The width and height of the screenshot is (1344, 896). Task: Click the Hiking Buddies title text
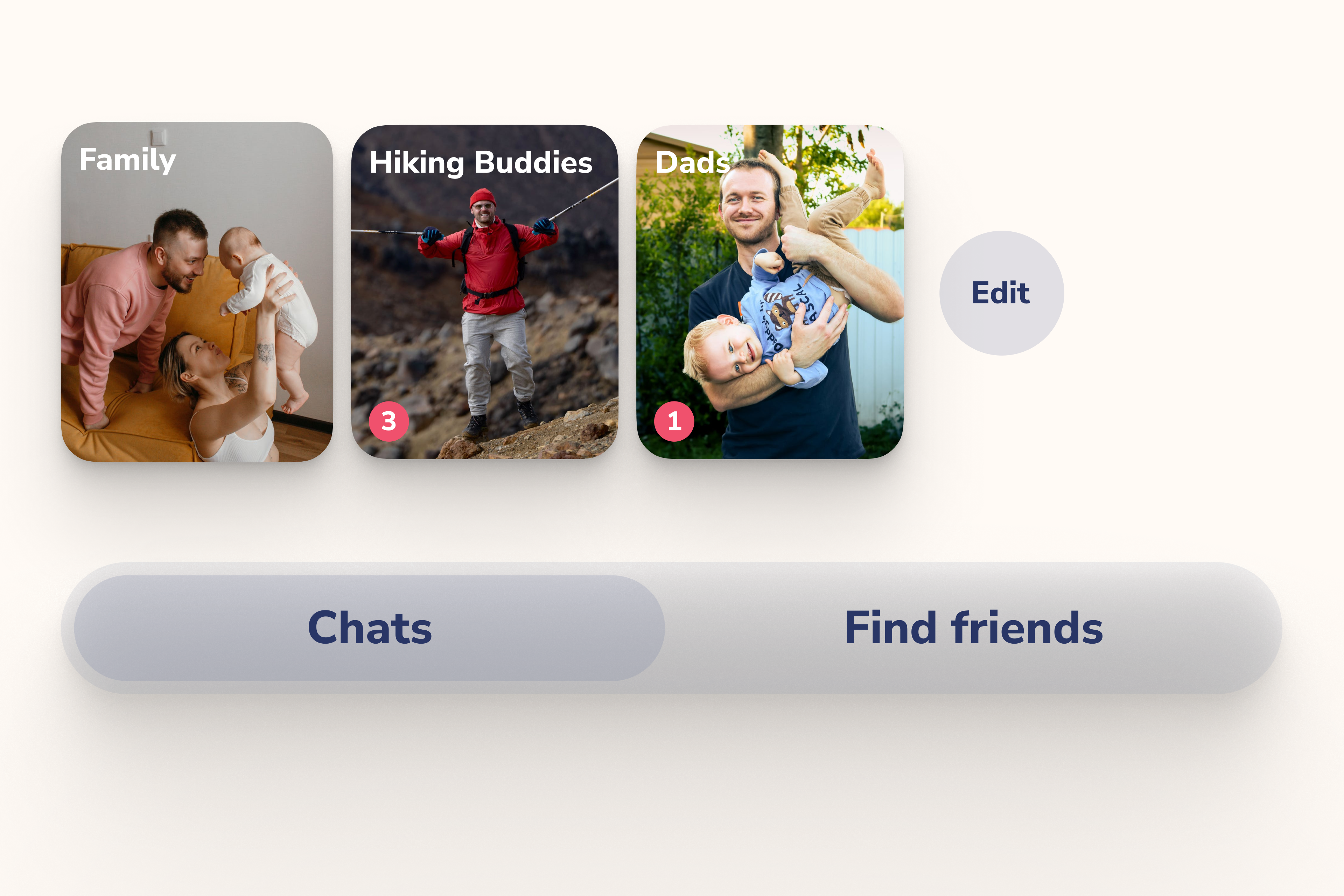[x=481, y=163]
